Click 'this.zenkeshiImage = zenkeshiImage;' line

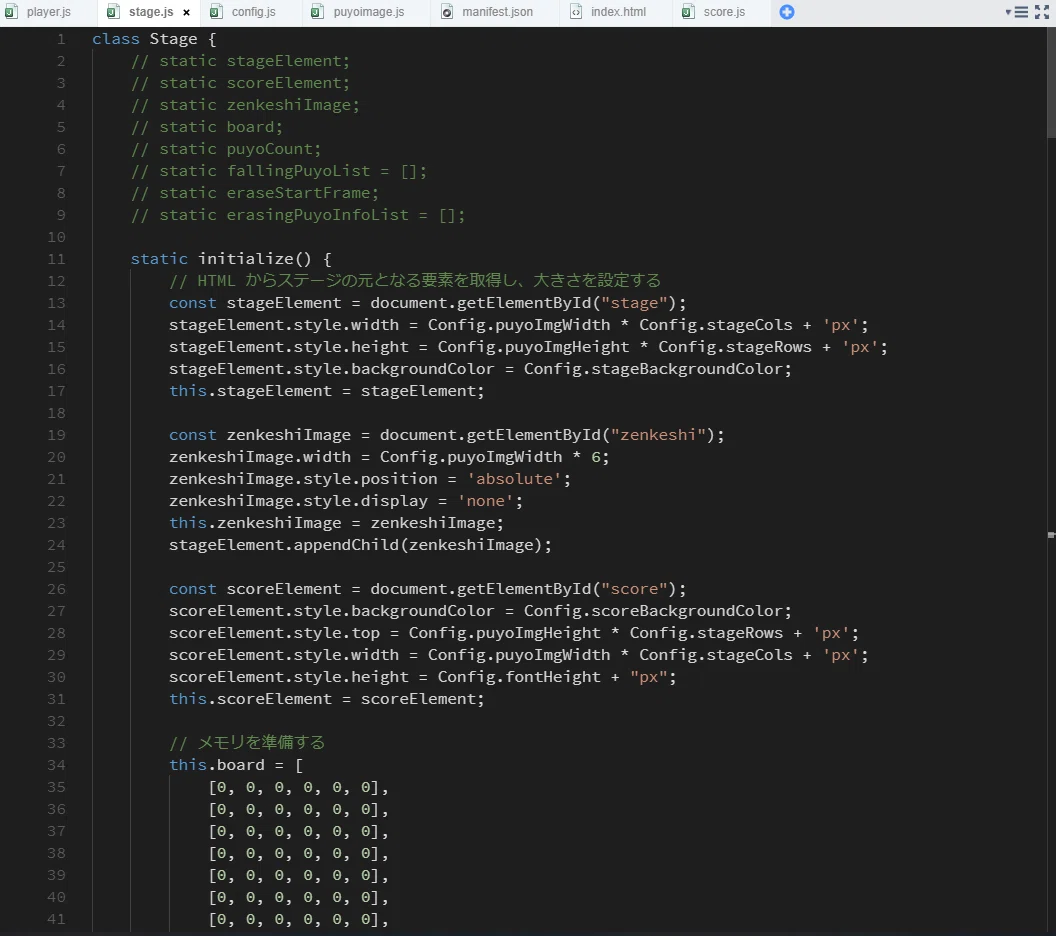point(336,523)
